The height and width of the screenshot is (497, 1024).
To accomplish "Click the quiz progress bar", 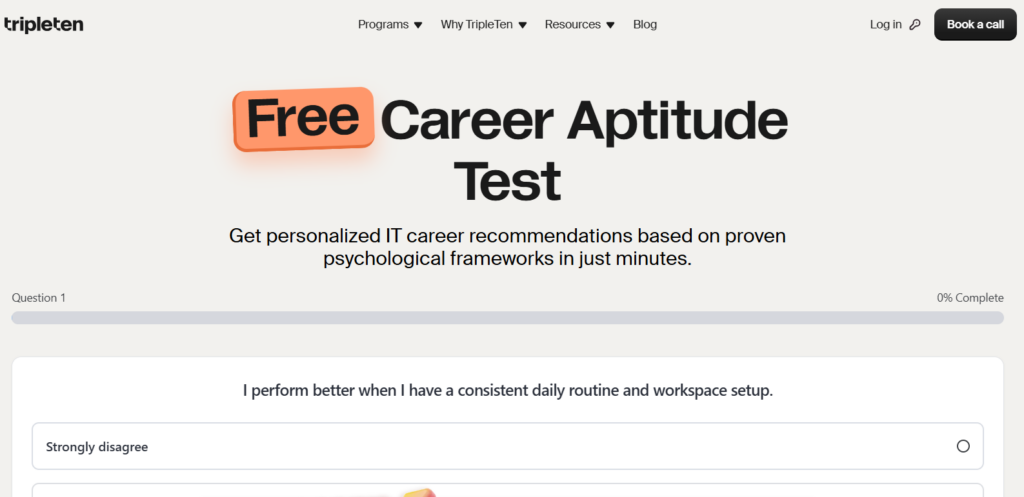I will click(x=507, y=318).
